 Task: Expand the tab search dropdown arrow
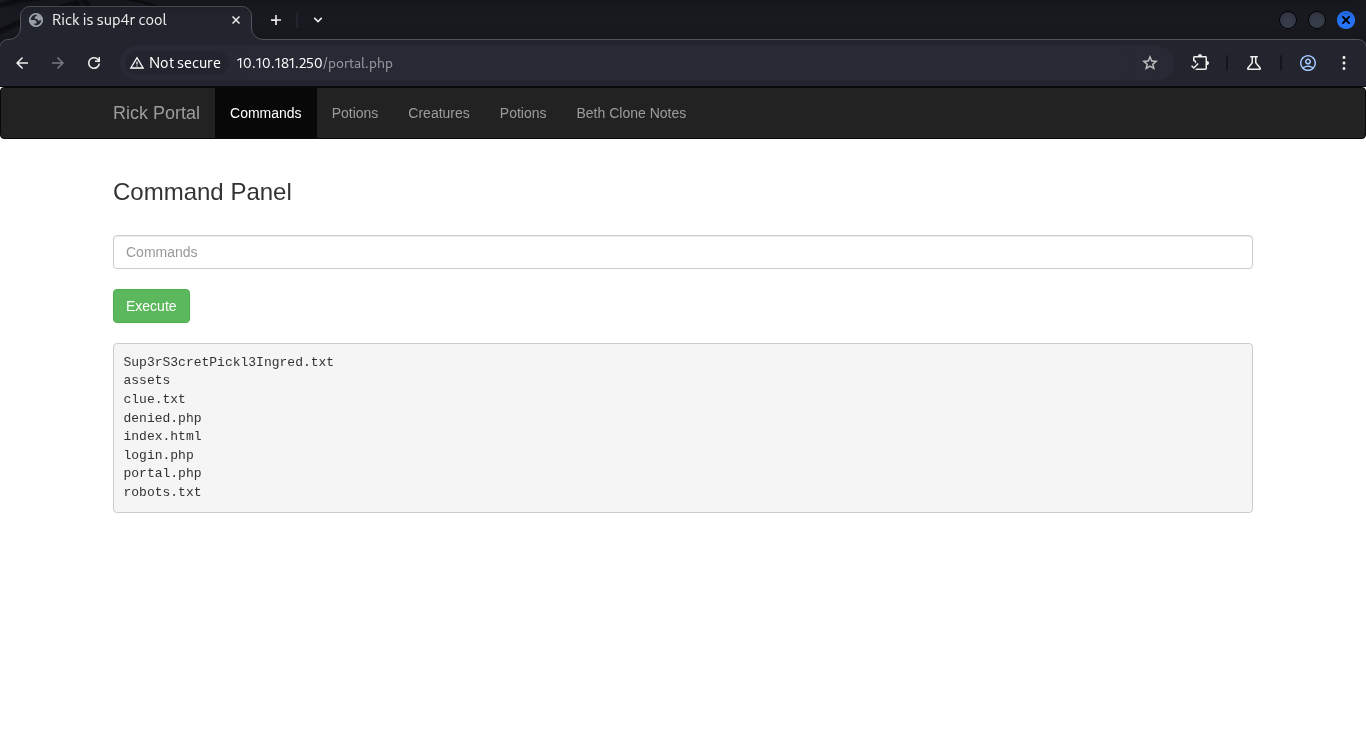[x=318, y=20]
